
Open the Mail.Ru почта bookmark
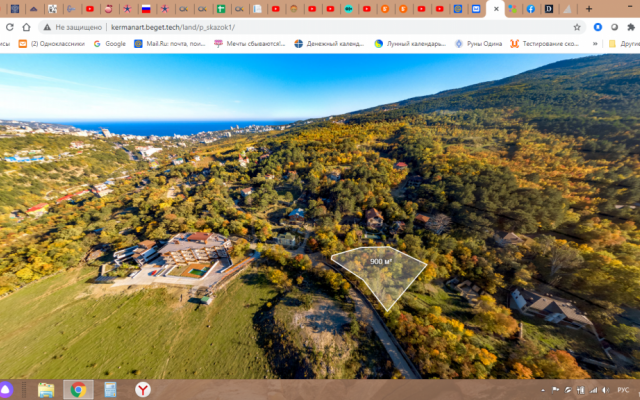coord(170,44)
